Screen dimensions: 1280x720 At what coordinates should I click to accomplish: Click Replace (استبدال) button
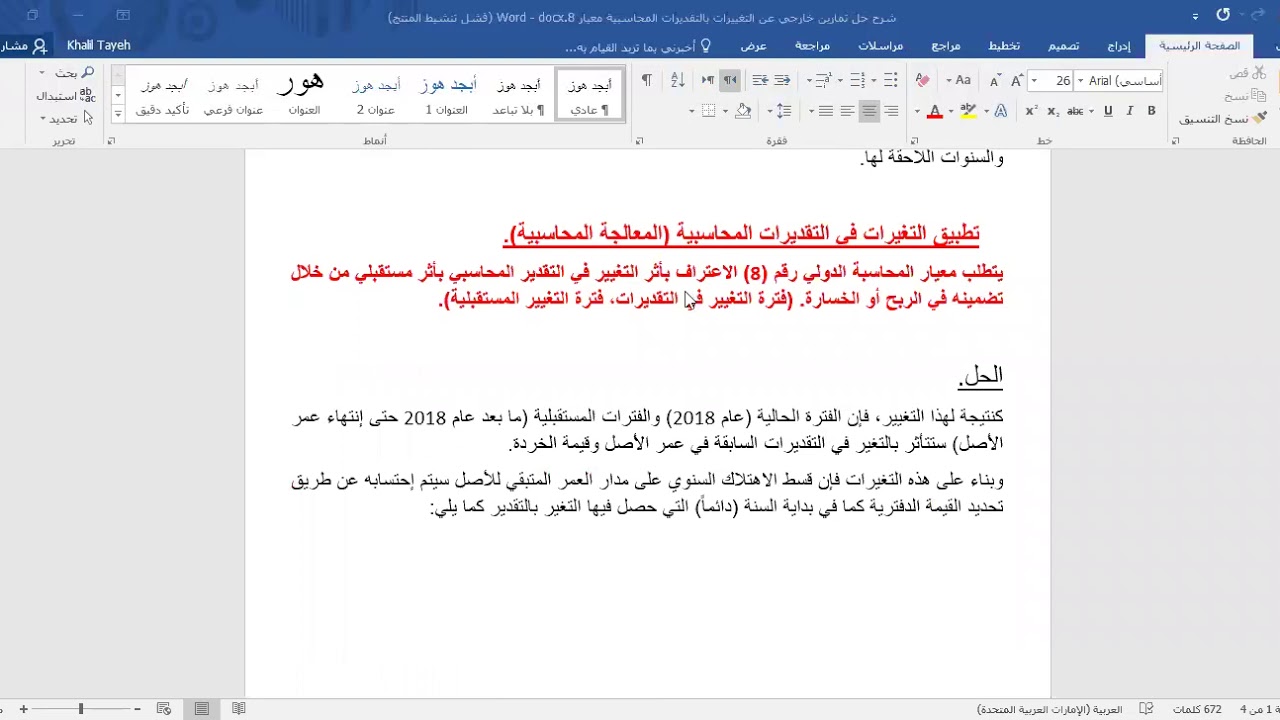[x=66, y=95]
